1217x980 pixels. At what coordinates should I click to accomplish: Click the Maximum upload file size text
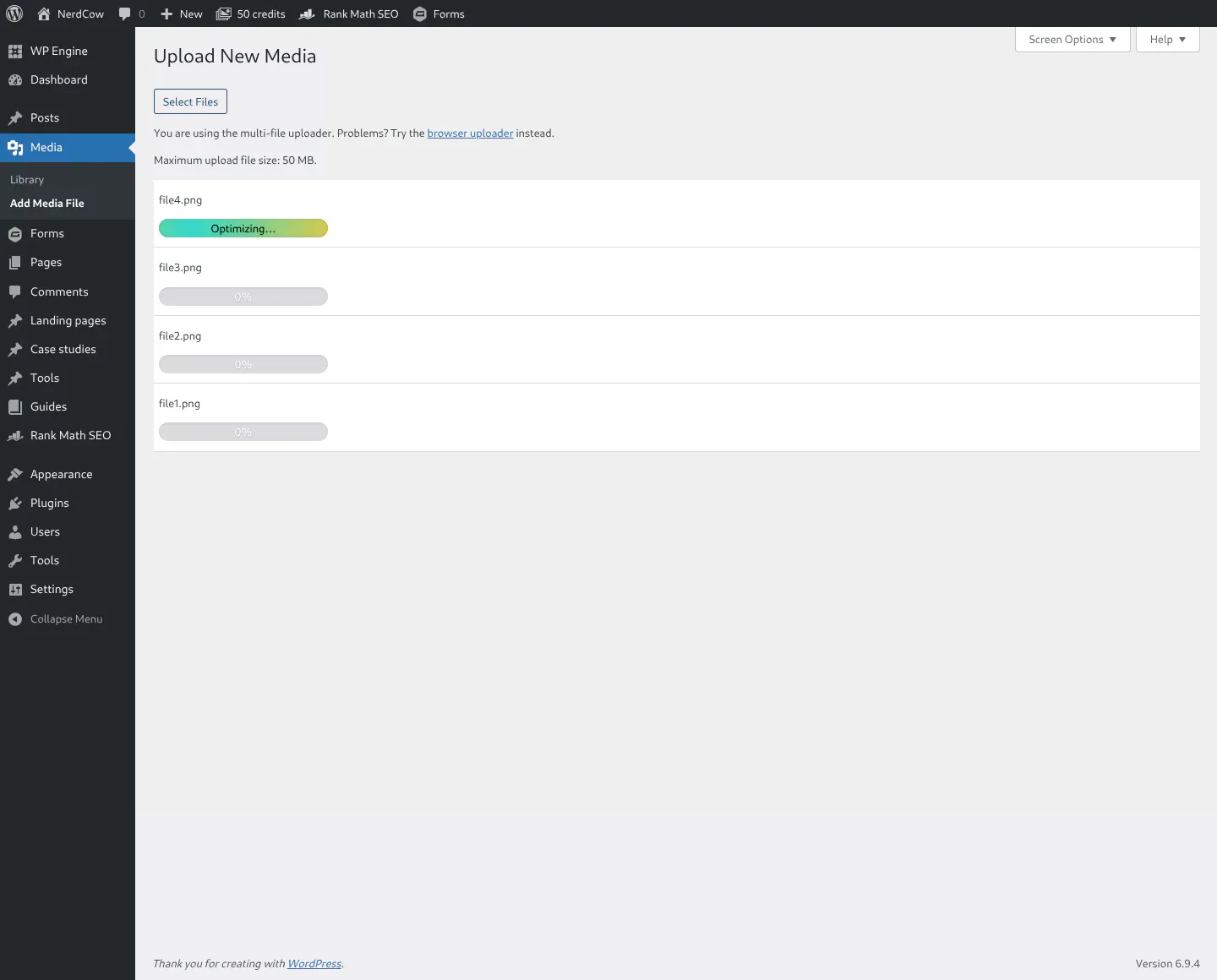(235, 161)
